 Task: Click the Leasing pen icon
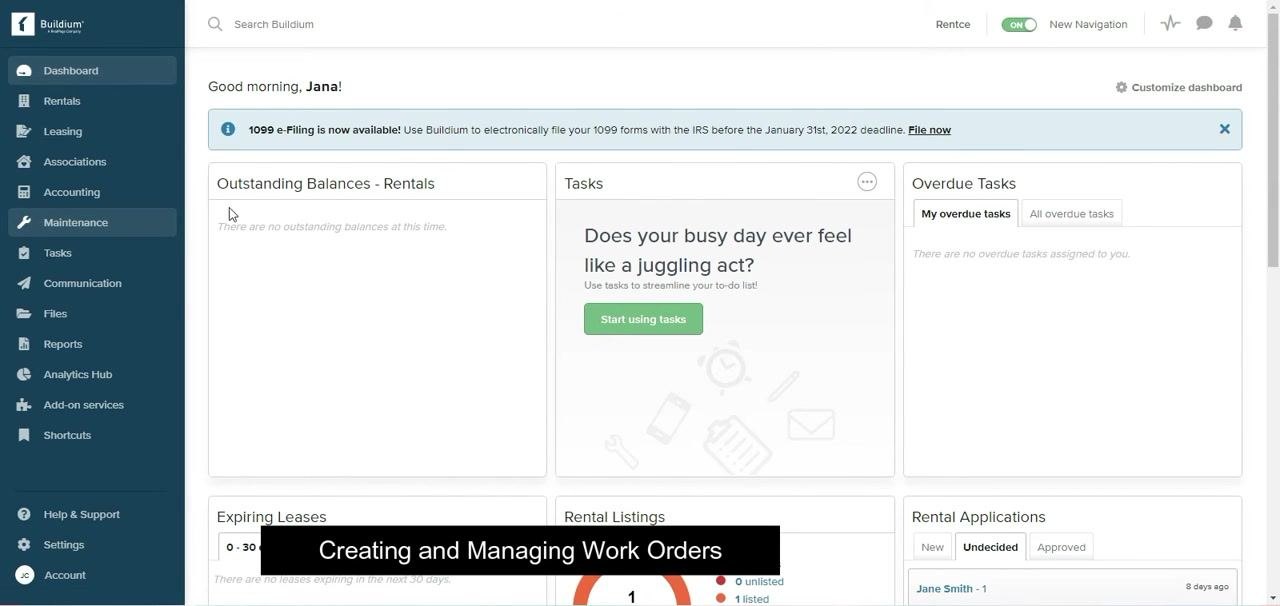pos(24,131)
